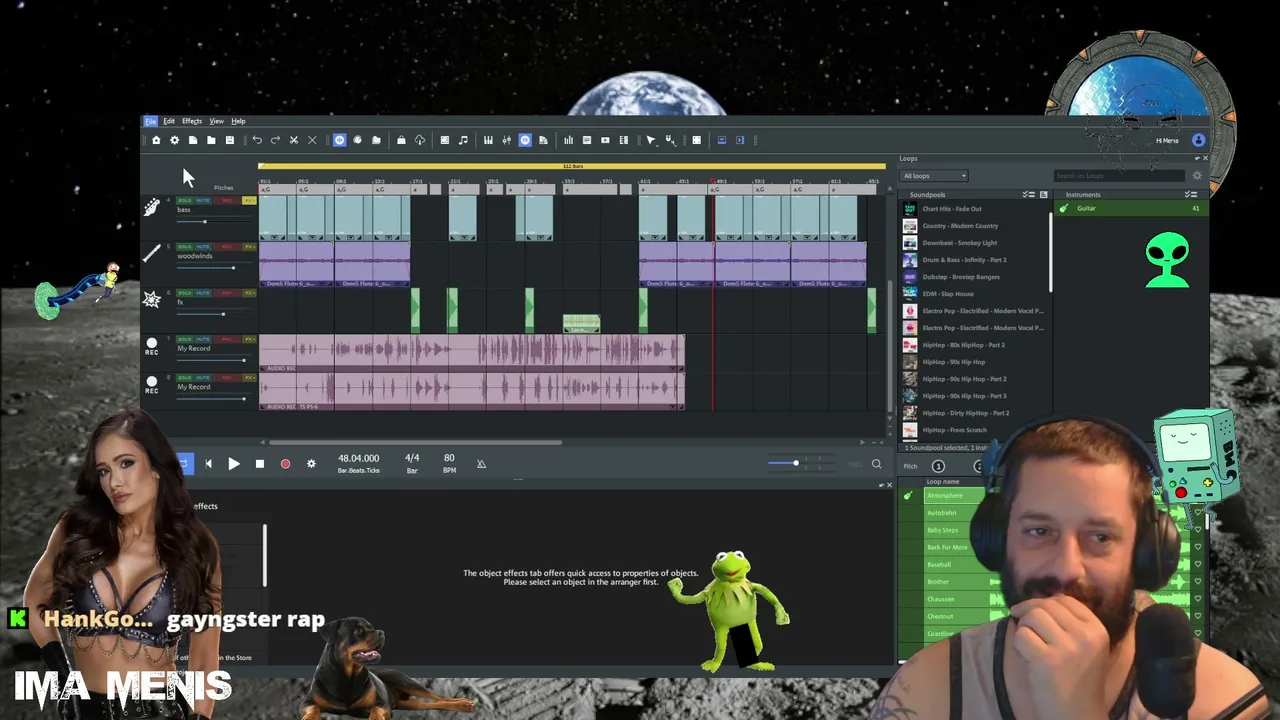Start recording with the red Record button
This screenshot has height=720, width=1280.
pos(285,464)
